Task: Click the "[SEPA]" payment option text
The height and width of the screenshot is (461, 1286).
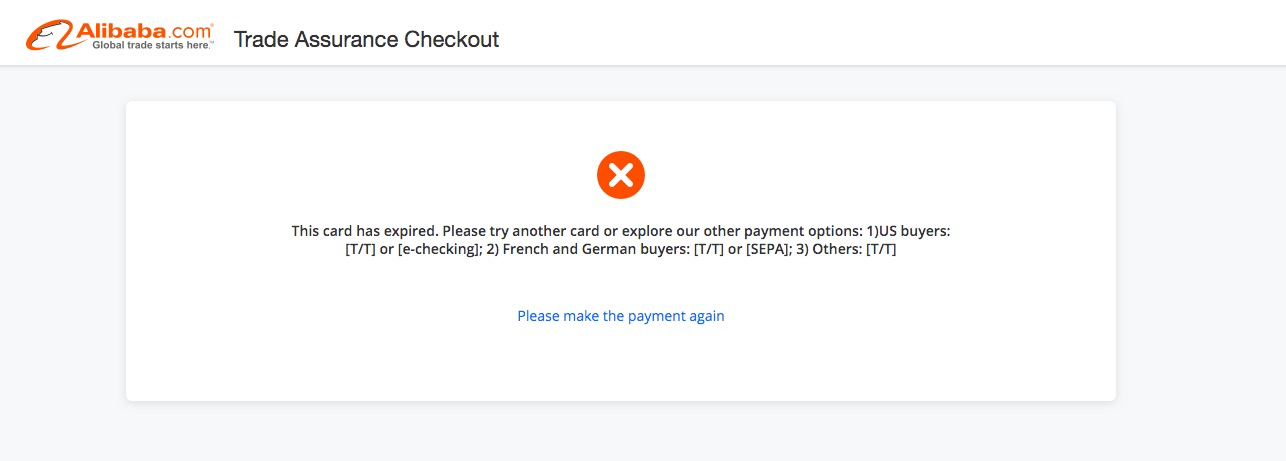Action: tap(764, 250)
